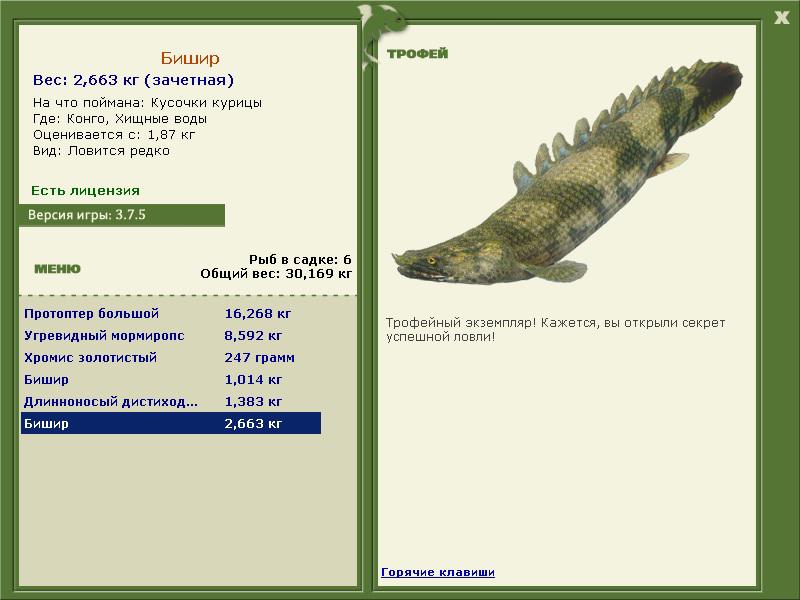Click the Есть лицензия label
This screenshot has width=800, height=600.
(85, 190)
